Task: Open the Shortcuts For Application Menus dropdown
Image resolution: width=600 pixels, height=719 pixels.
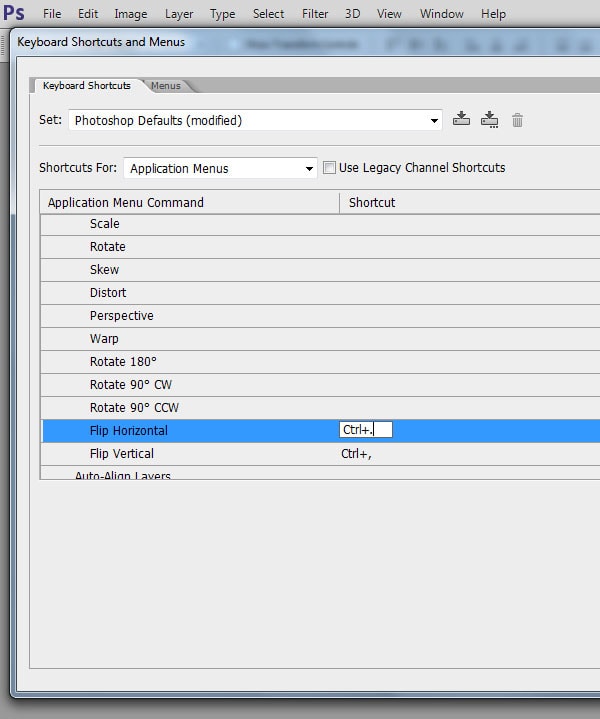Action: click(x=220, y=168)
